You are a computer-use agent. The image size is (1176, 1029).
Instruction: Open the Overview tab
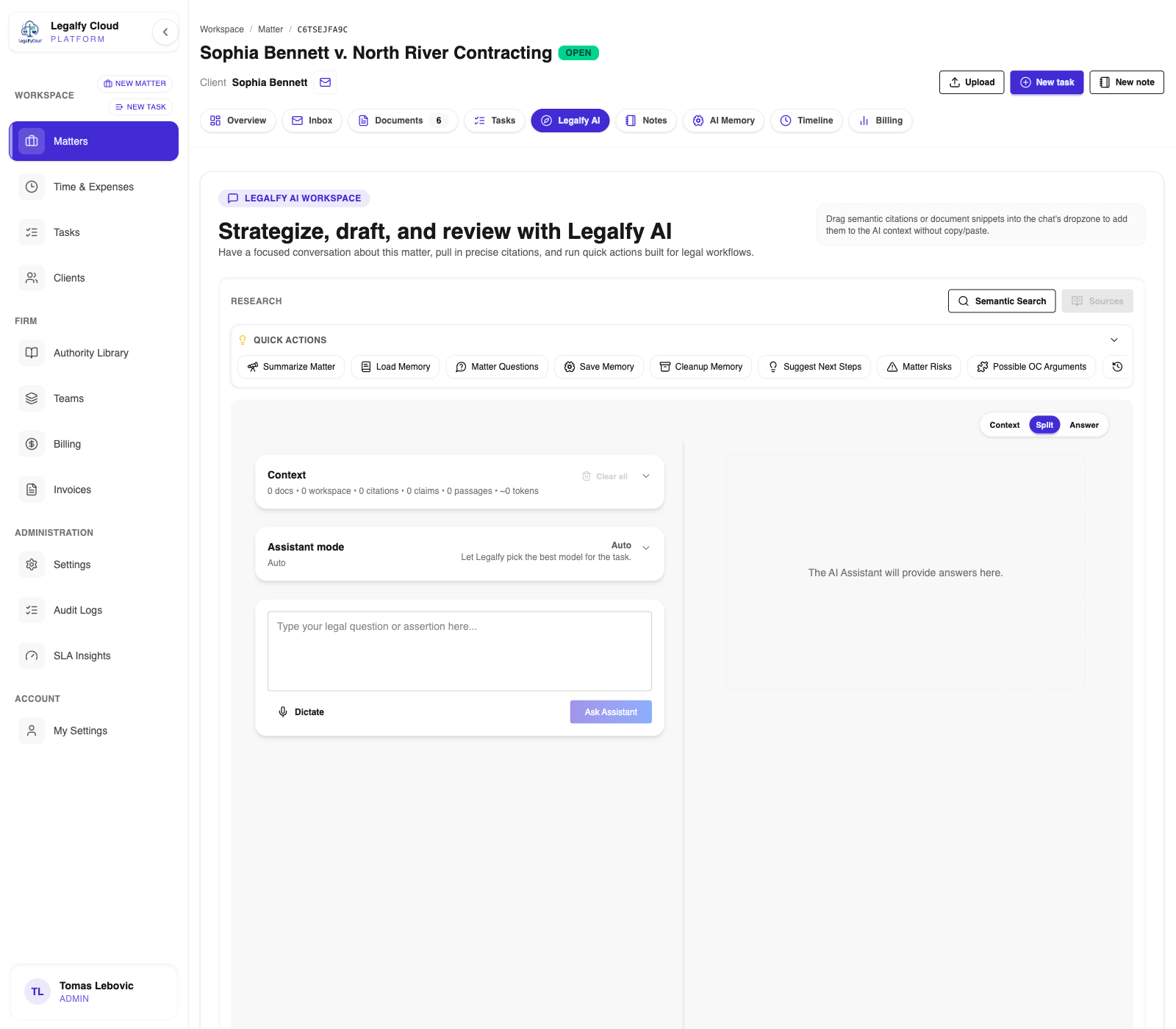click(x=238, y=121)
